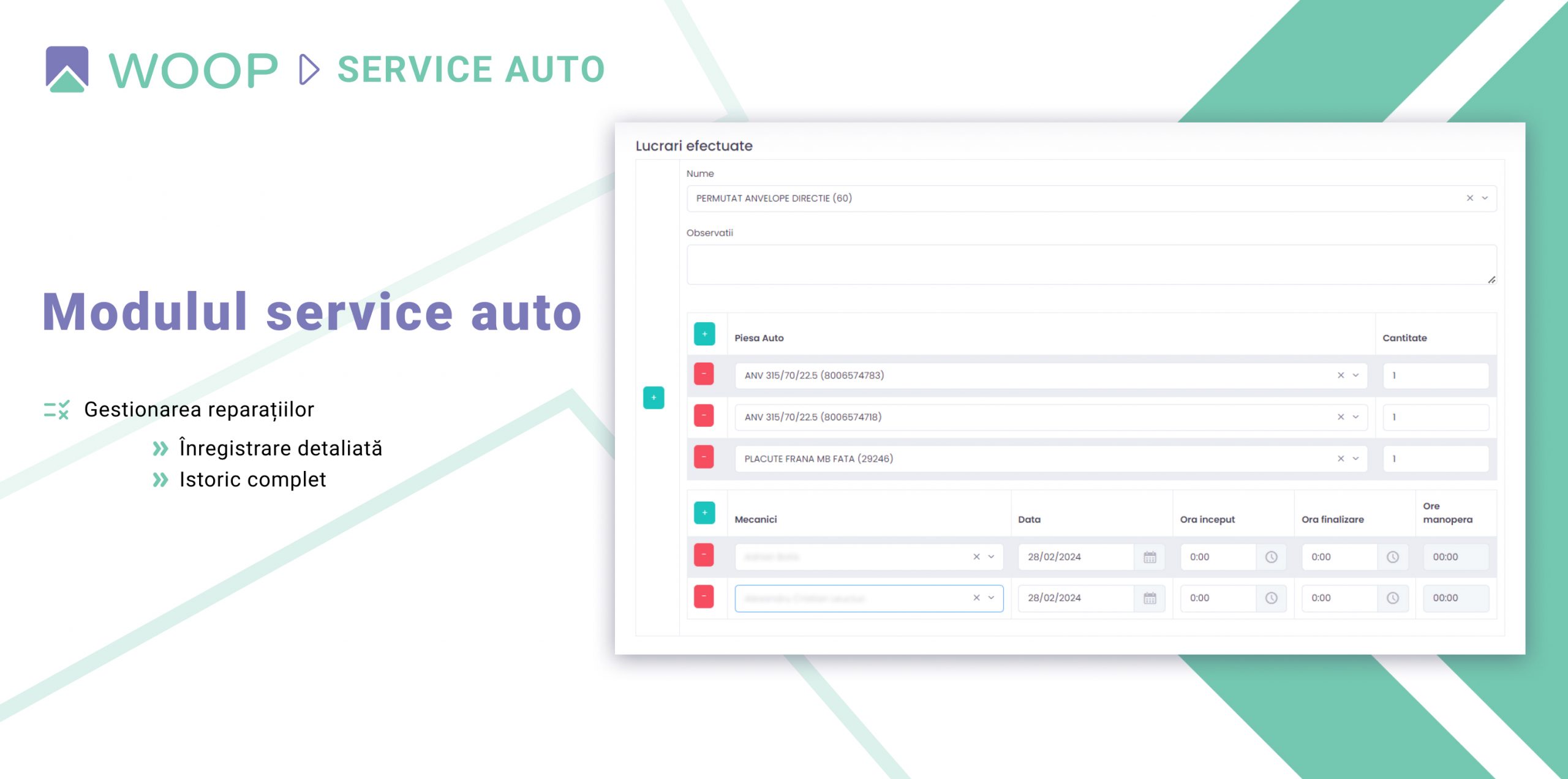This screenshot has width=1568, height=779.
Task: Click the Înregistrare detaliată bullet text
Action: point(281,448)
